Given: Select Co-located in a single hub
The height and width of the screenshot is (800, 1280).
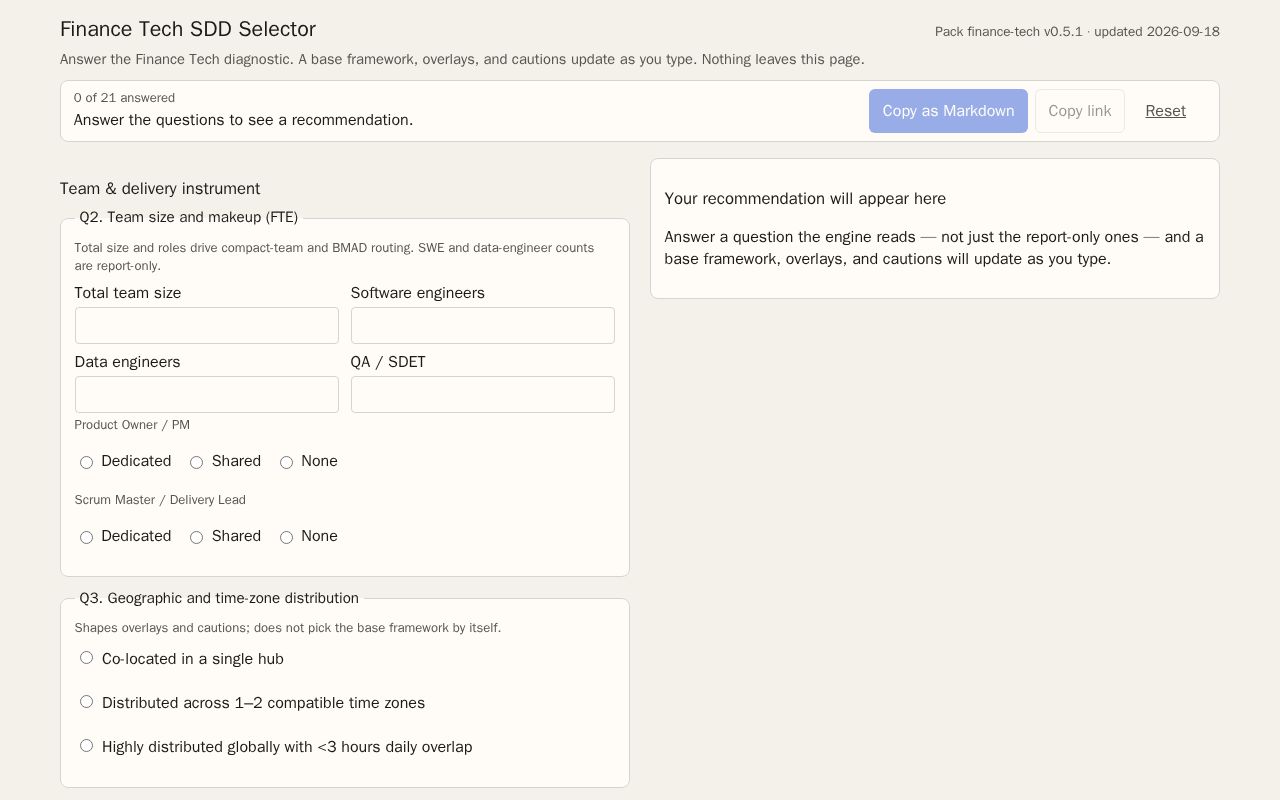Looking at the screenshot, I should point(87,658).
